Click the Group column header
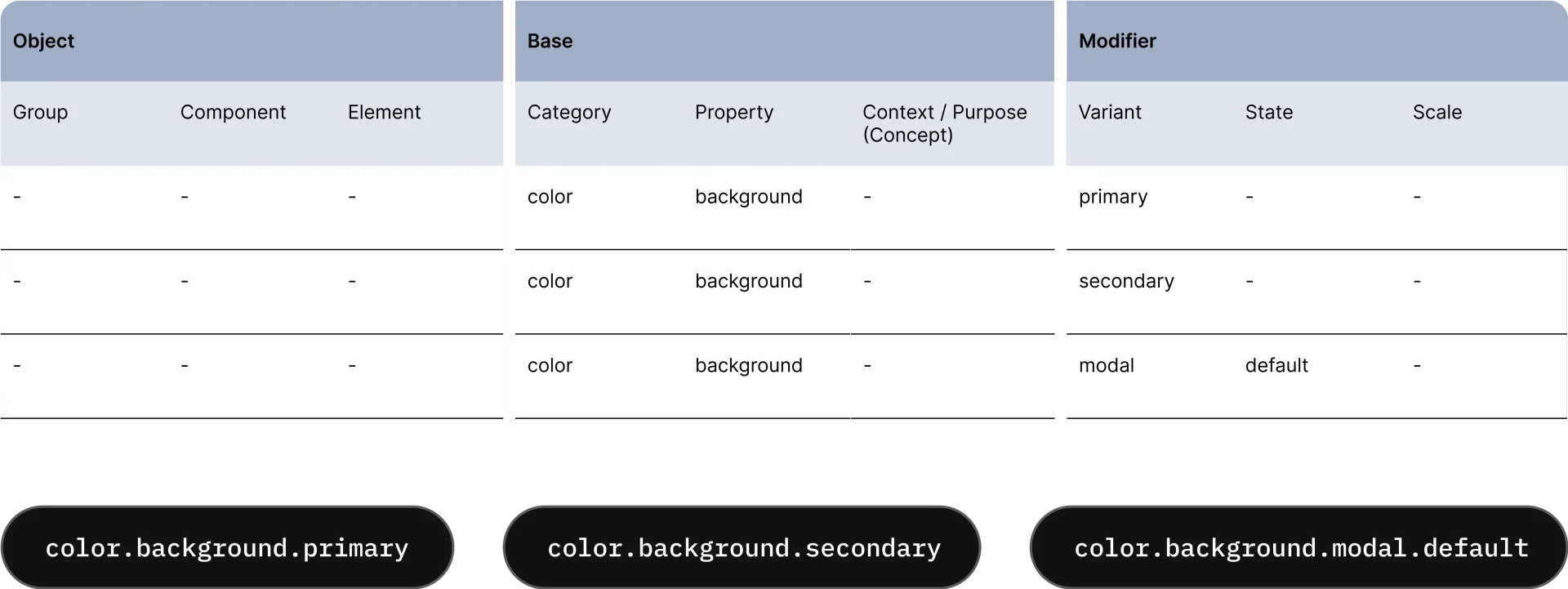Viewport: 1568px width, 589px height. click(x=40, y=112)
